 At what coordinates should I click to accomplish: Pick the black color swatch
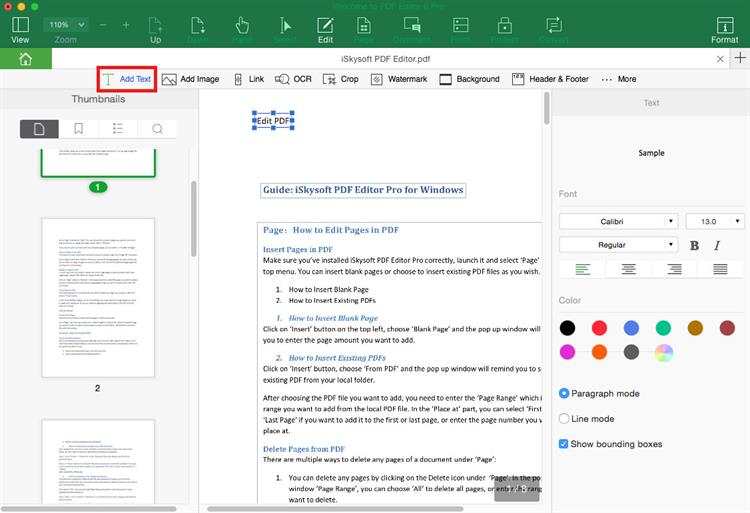pos(567,328)
